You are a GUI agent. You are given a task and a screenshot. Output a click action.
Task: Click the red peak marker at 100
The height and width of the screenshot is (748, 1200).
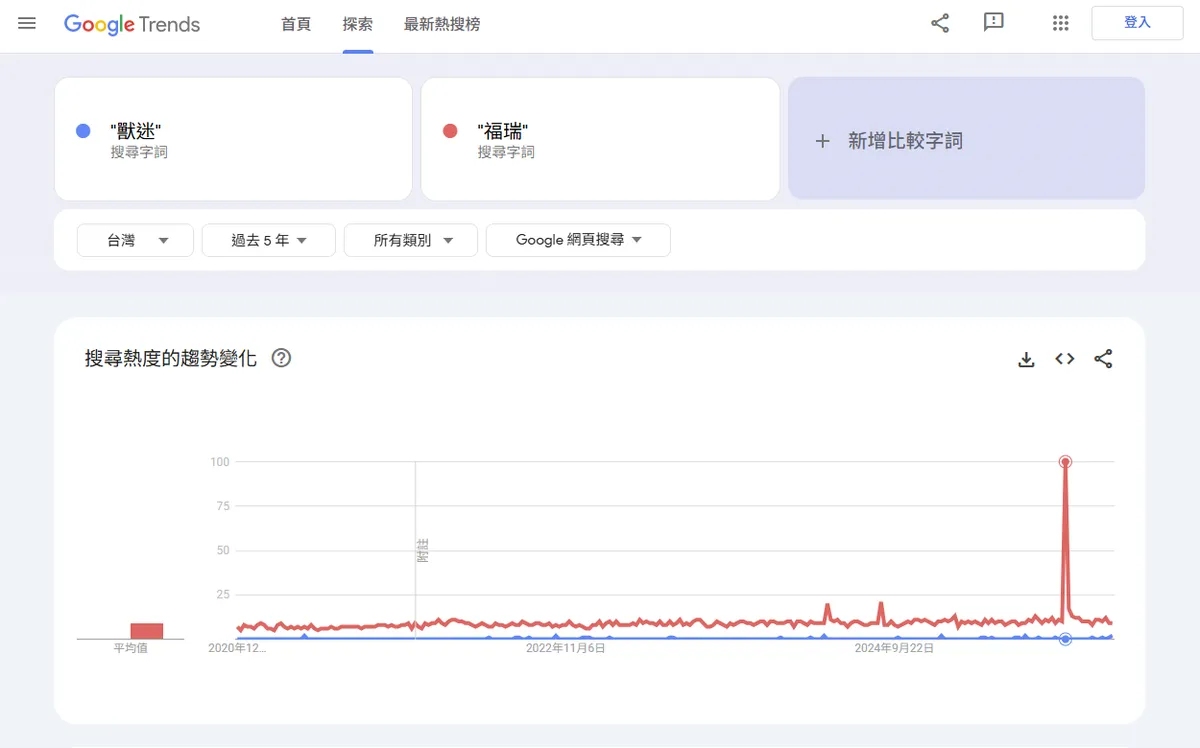point(1065,462)
